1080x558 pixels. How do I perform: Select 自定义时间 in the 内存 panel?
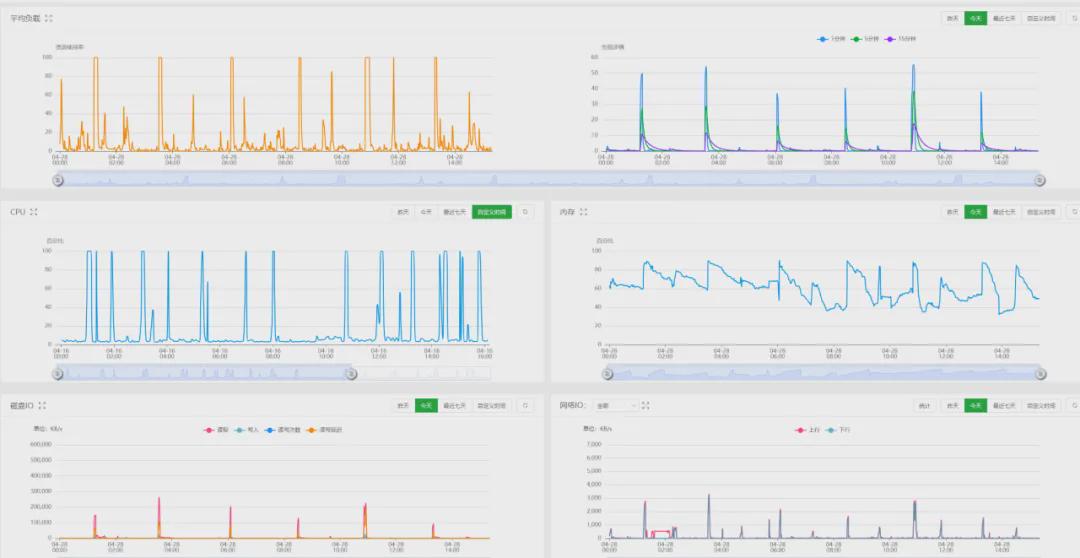click(x=1041, y=212)
